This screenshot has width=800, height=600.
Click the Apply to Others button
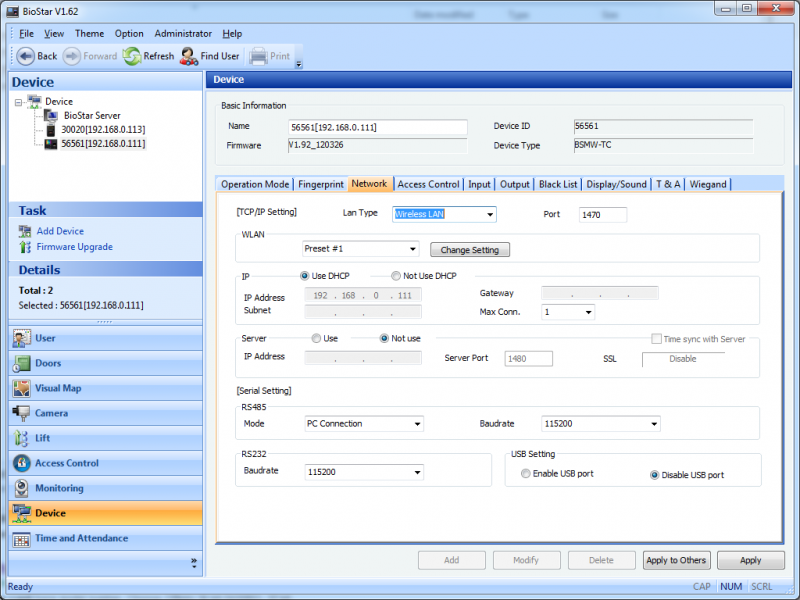[x=676, y=560]
